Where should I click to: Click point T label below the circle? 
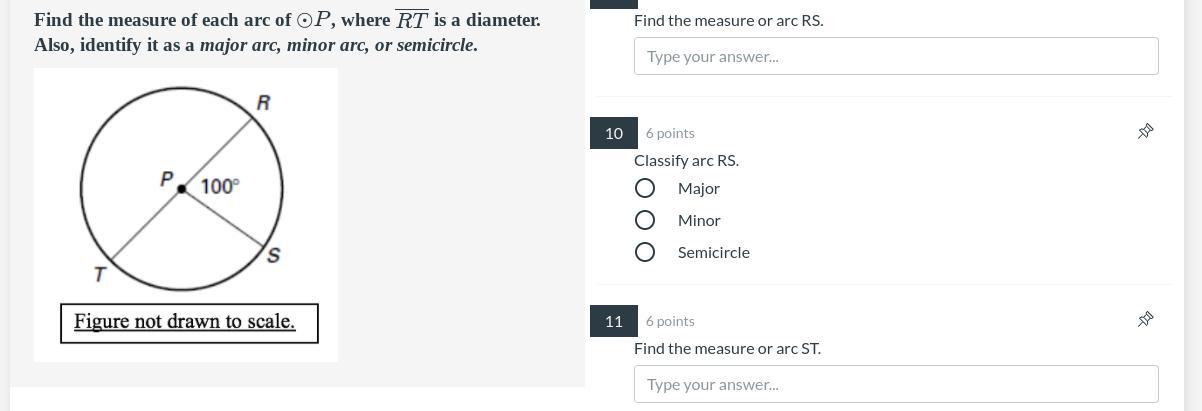100,275
